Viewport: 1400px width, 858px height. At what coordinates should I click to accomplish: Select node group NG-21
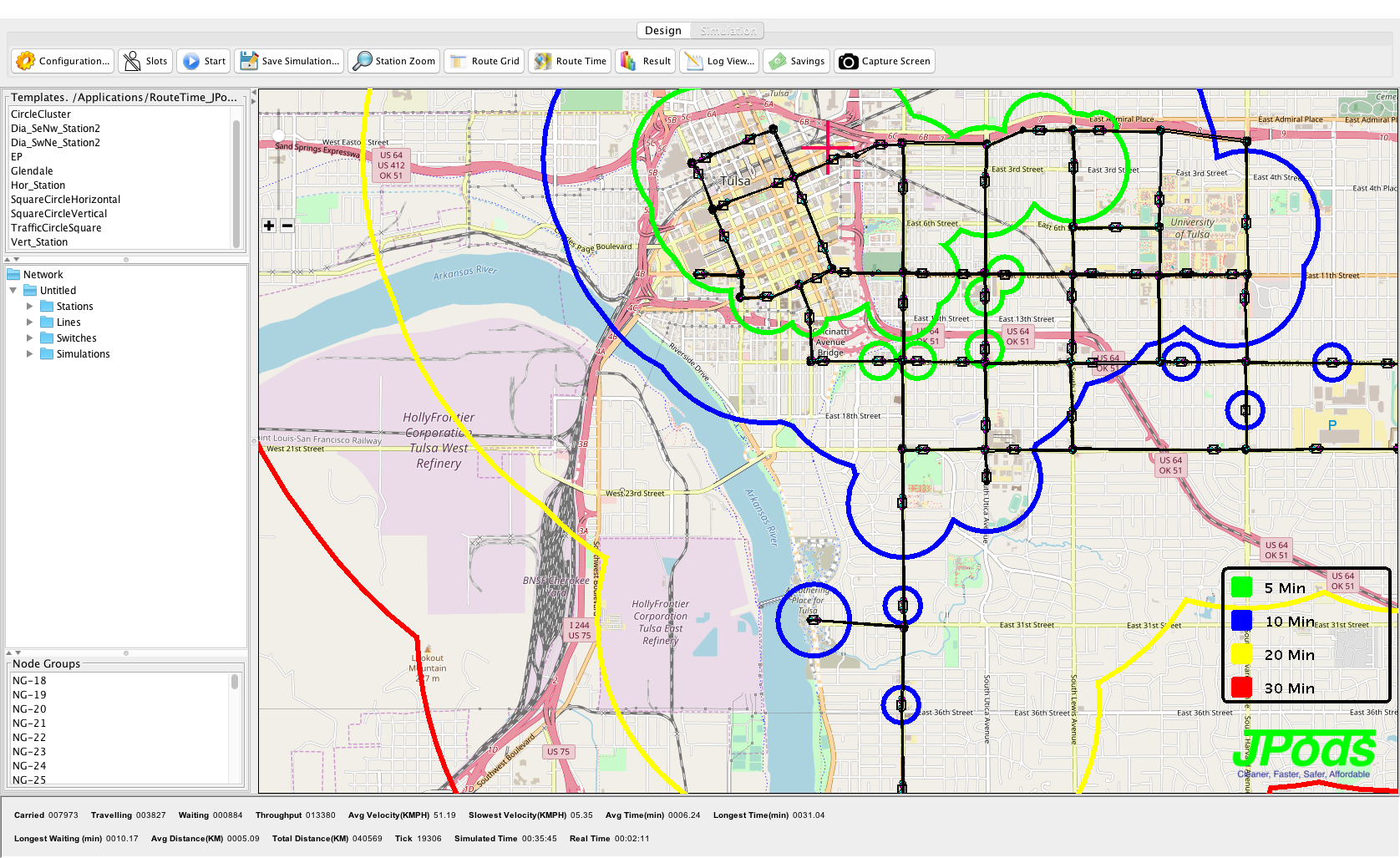(x=29, y=723)
